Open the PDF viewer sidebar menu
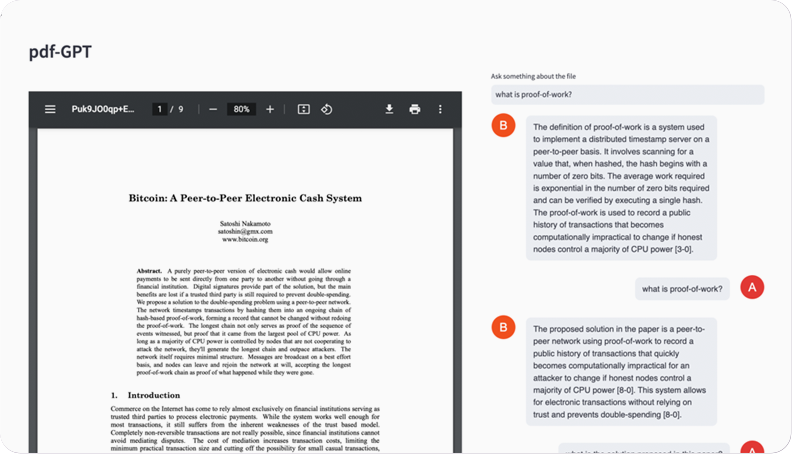792x454 pixels. (50, 109)
